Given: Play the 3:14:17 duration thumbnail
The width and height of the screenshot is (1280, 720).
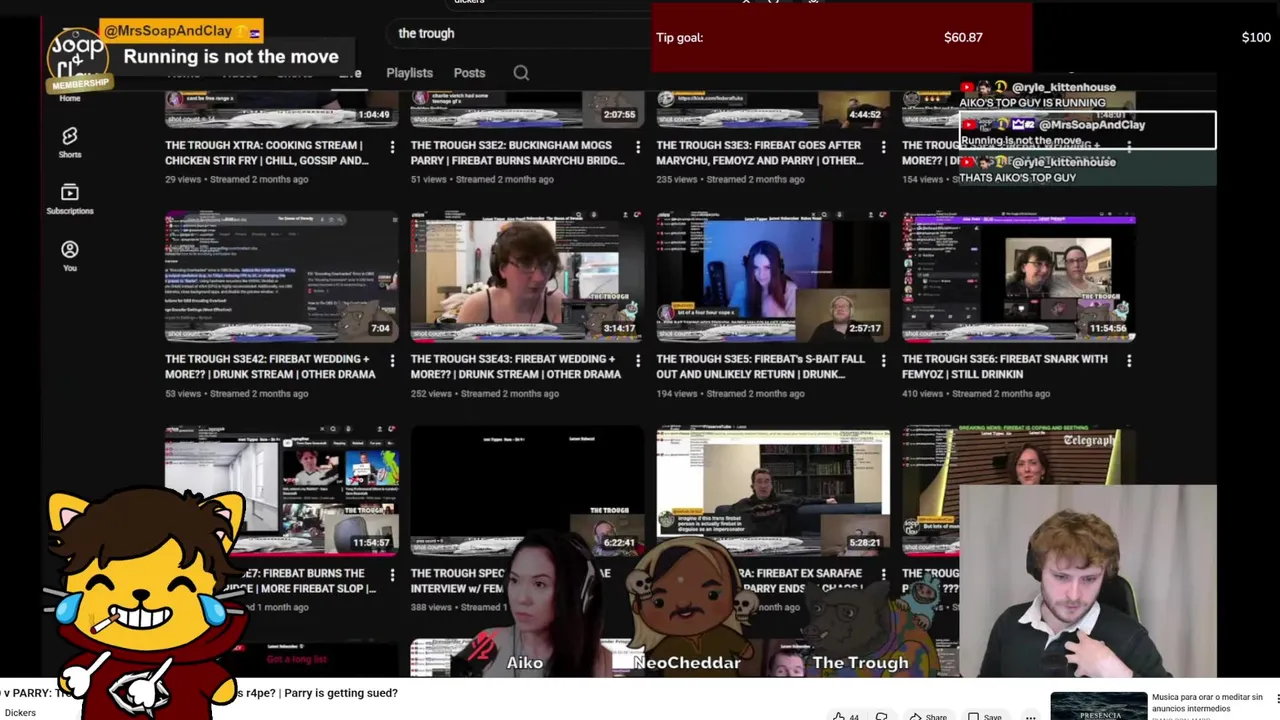Looking at the screenshot, I should tap(527, 276).
